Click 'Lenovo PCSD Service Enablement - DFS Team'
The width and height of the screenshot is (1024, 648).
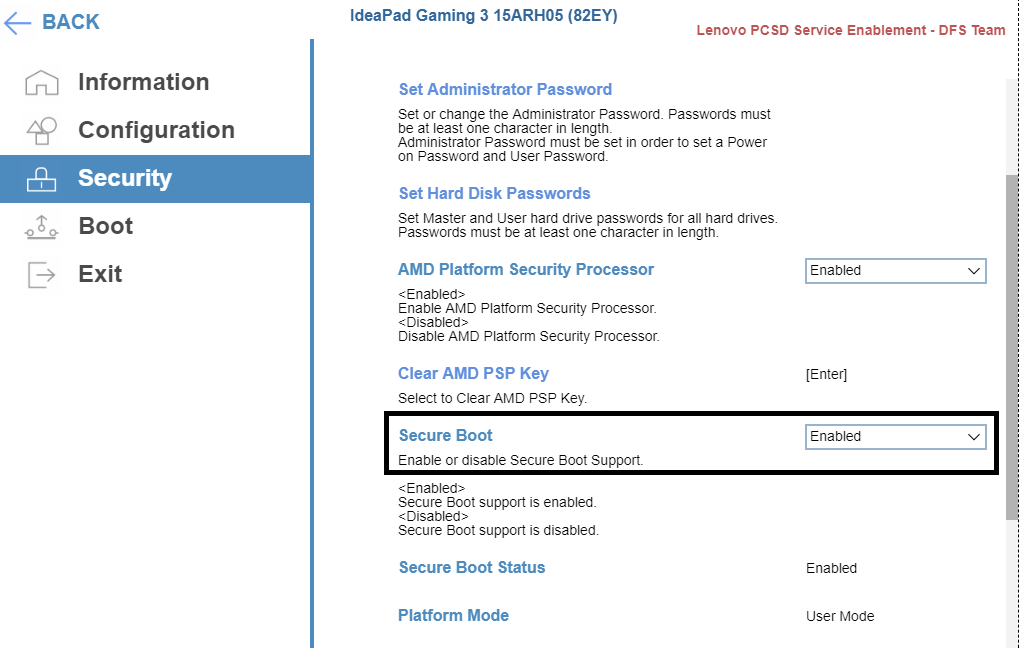pos(850,30)
